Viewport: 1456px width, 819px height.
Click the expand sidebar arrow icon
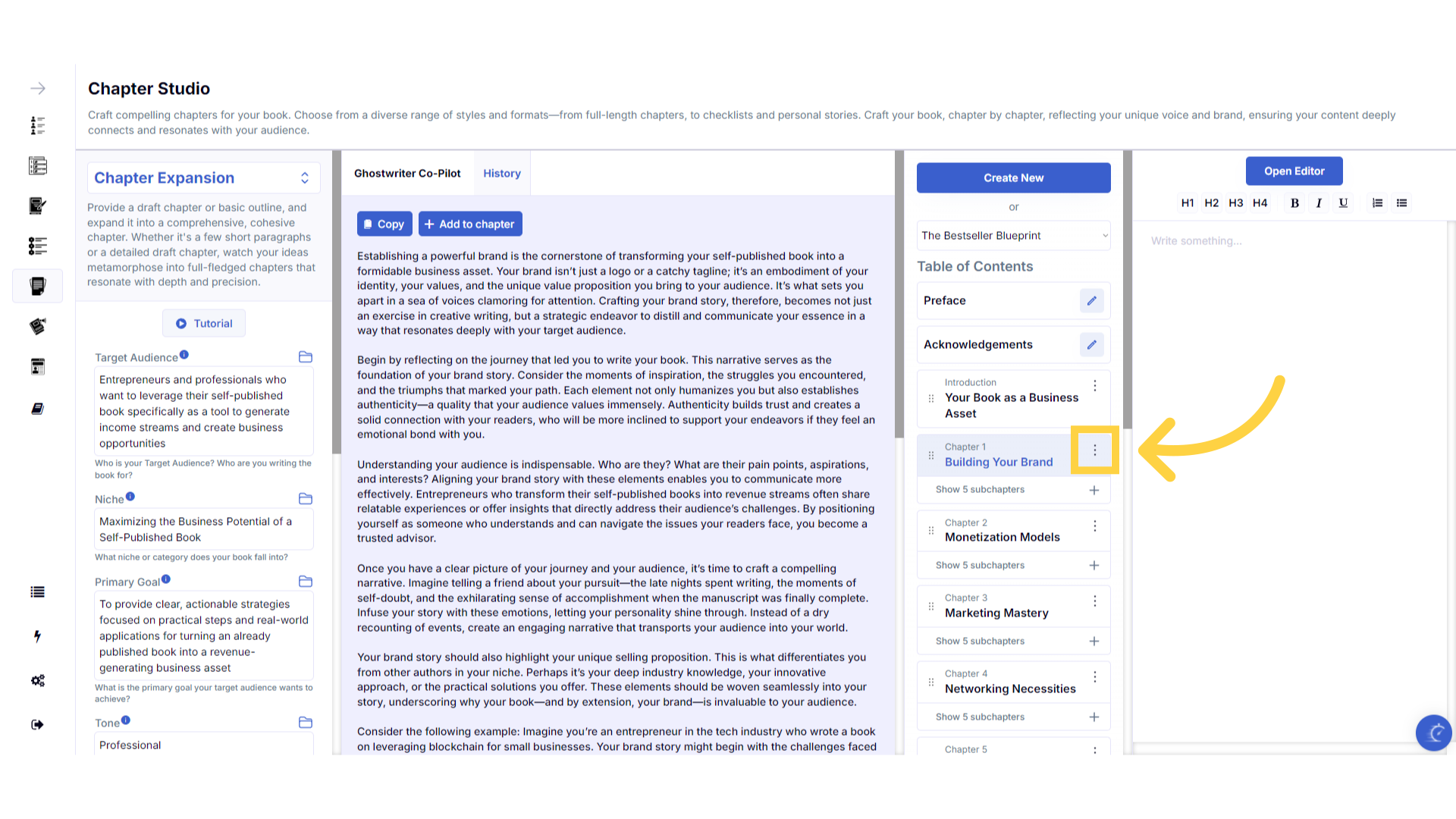click(38, 89)
